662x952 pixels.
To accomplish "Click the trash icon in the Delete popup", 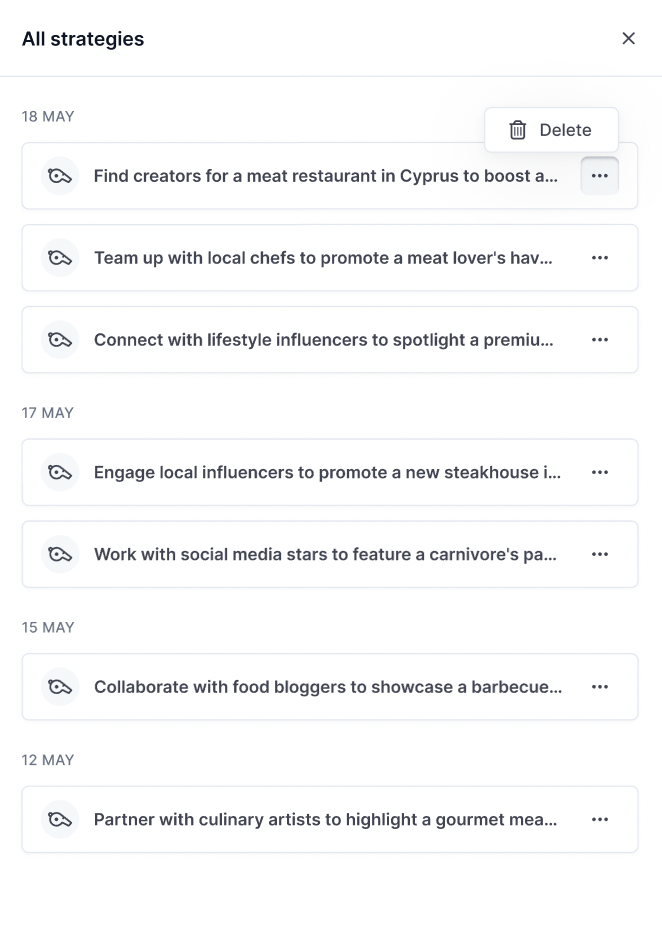I will tap(518, 130).
